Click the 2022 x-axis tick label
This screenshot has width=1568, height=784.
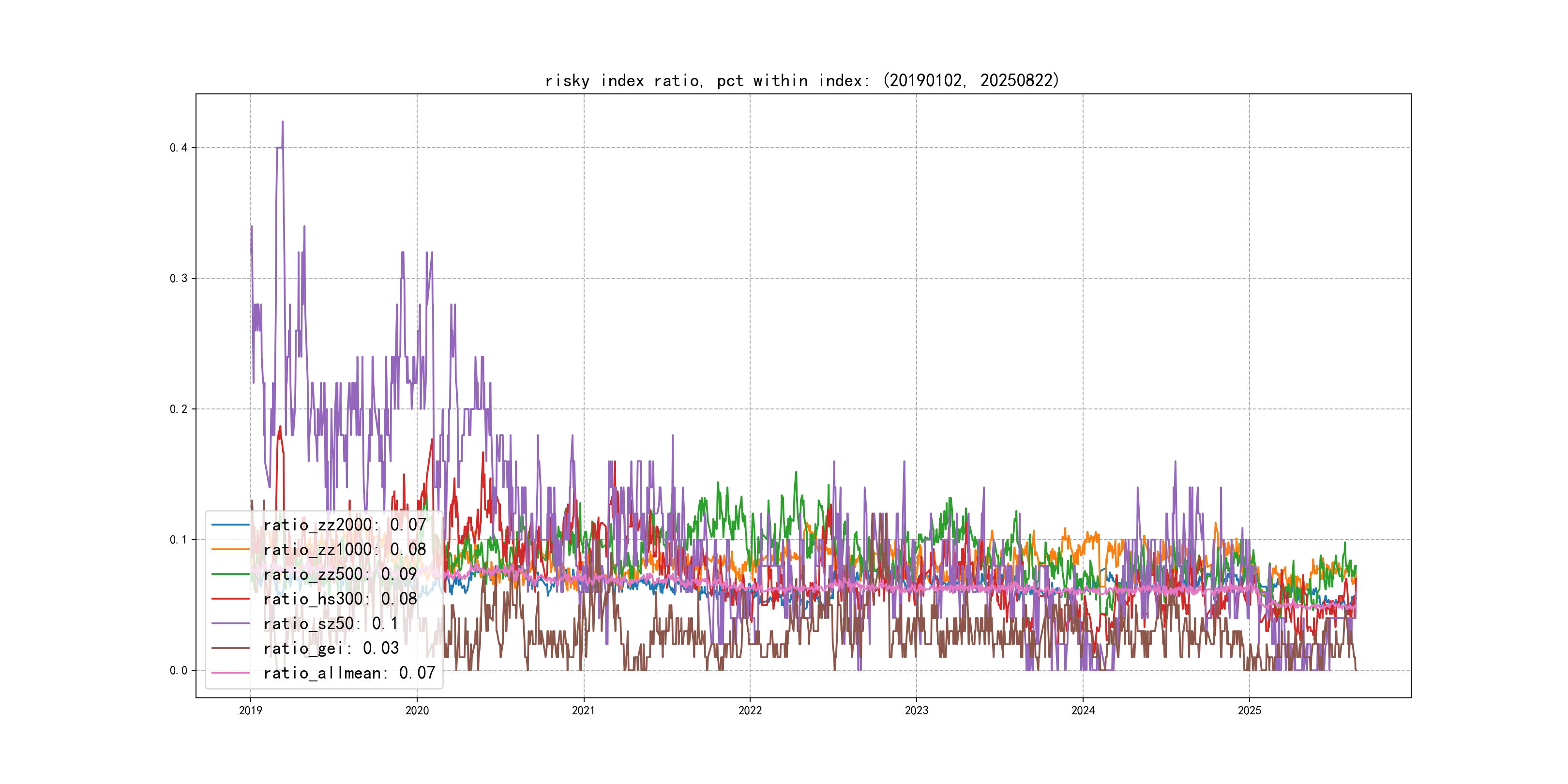[750, 710]
